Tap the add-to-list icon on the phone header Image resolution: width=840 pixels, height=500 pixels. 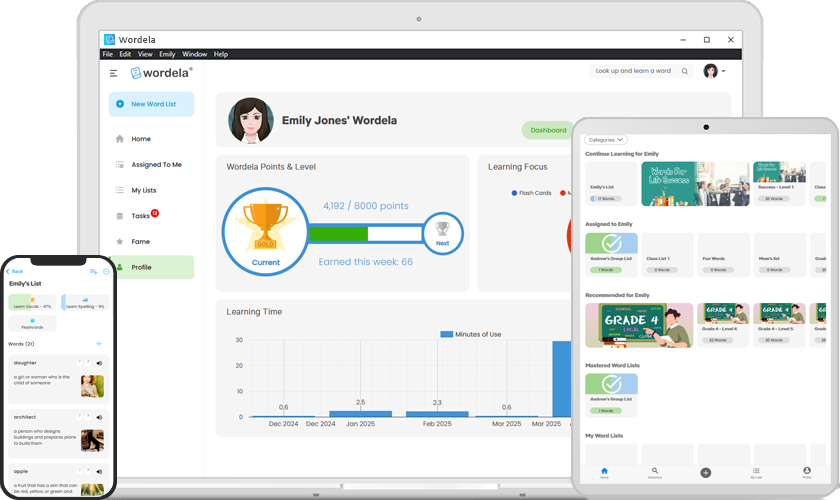[x=93, y=272]
